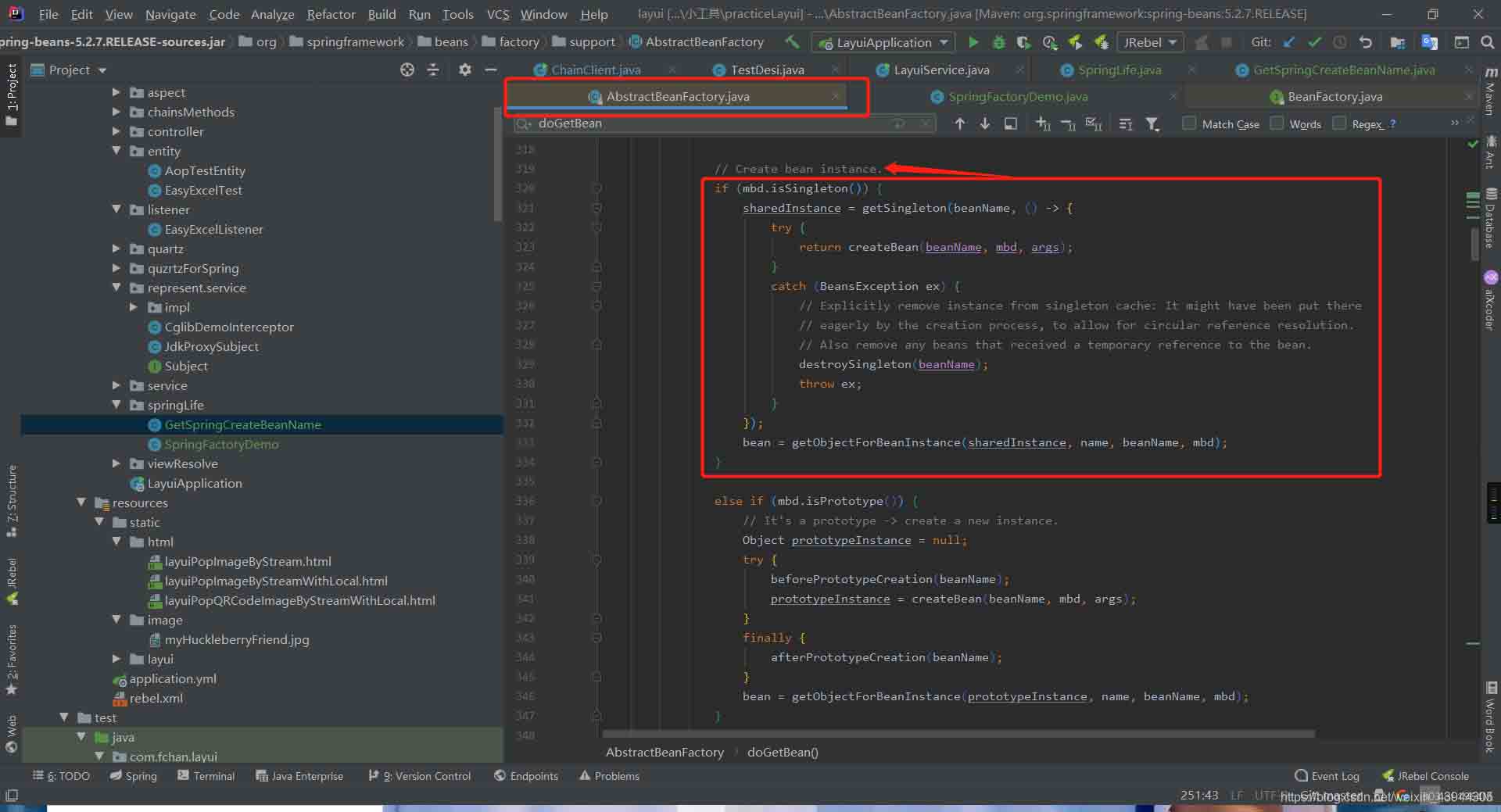Run the LayuiApplication configuration
Viewport: 1501px width, 812px height.
click(x=973, y=42)
